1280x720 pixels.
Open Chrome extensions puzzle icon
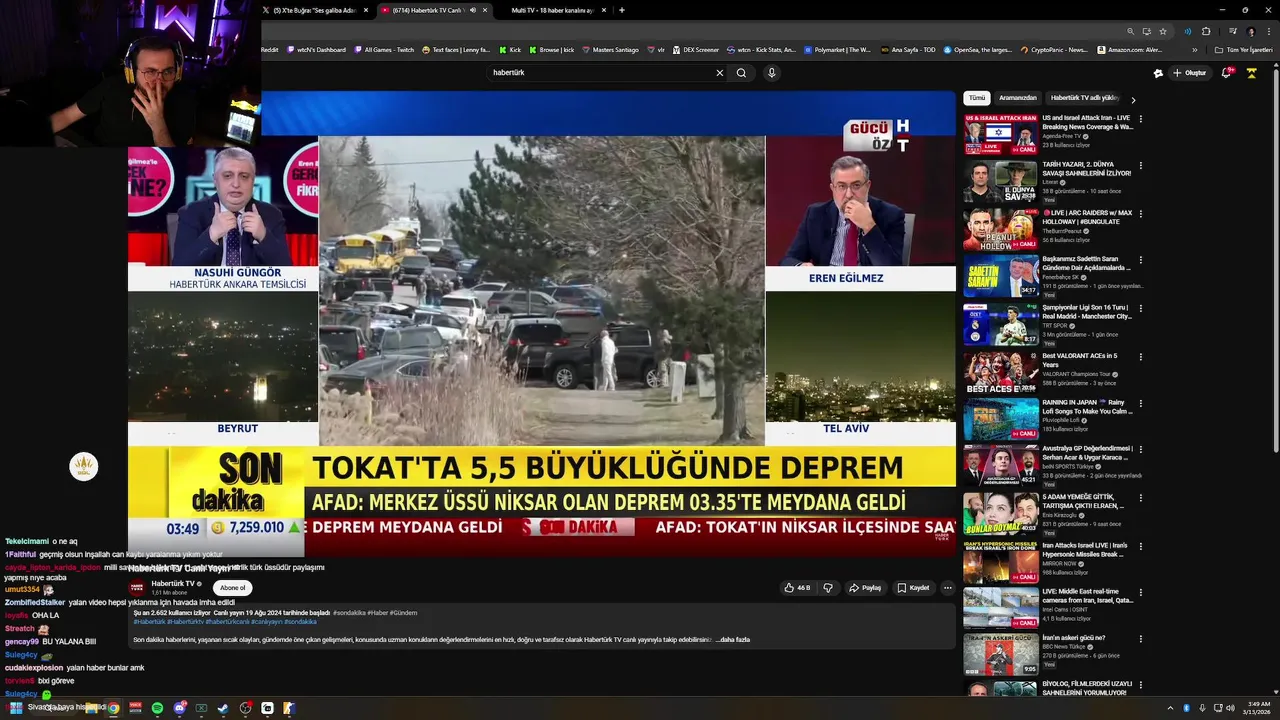click(x=1206, y=31)
